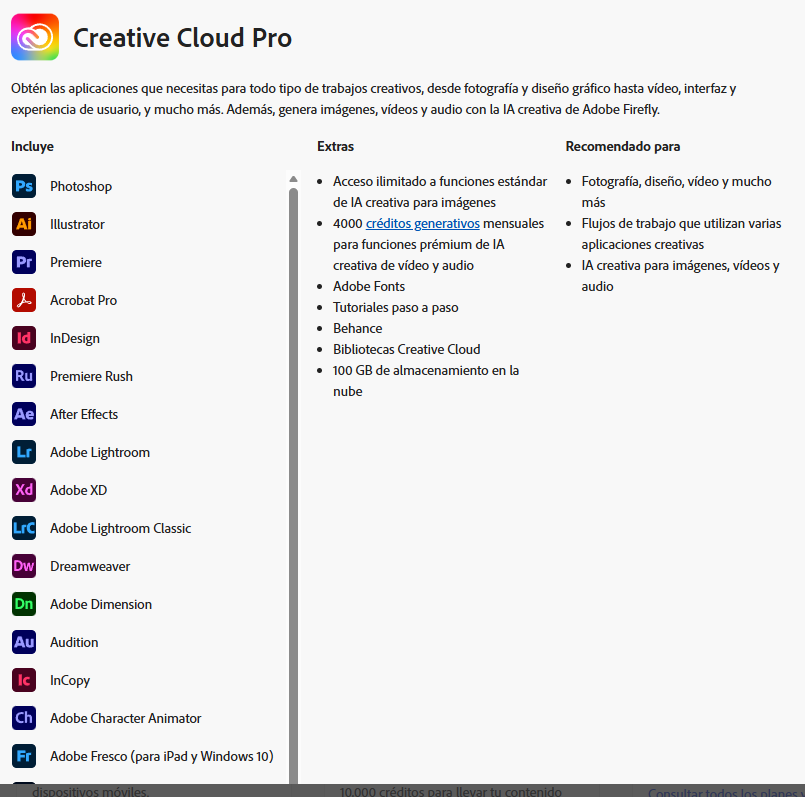
Task: Select the Audition label
Action: [x=74, y=642]
